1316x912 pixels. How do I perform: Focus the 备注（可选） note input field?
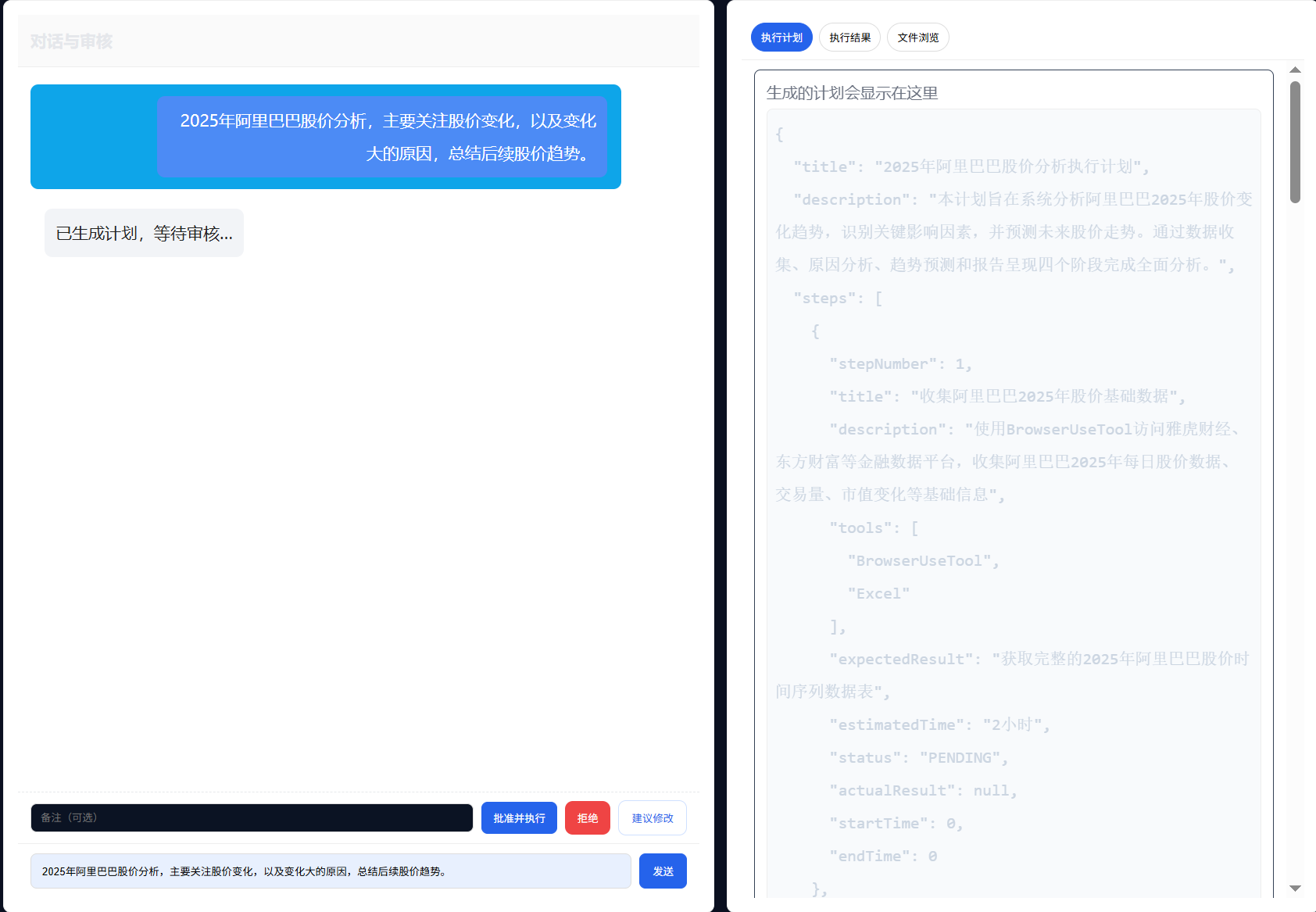(x=252, y=818)
